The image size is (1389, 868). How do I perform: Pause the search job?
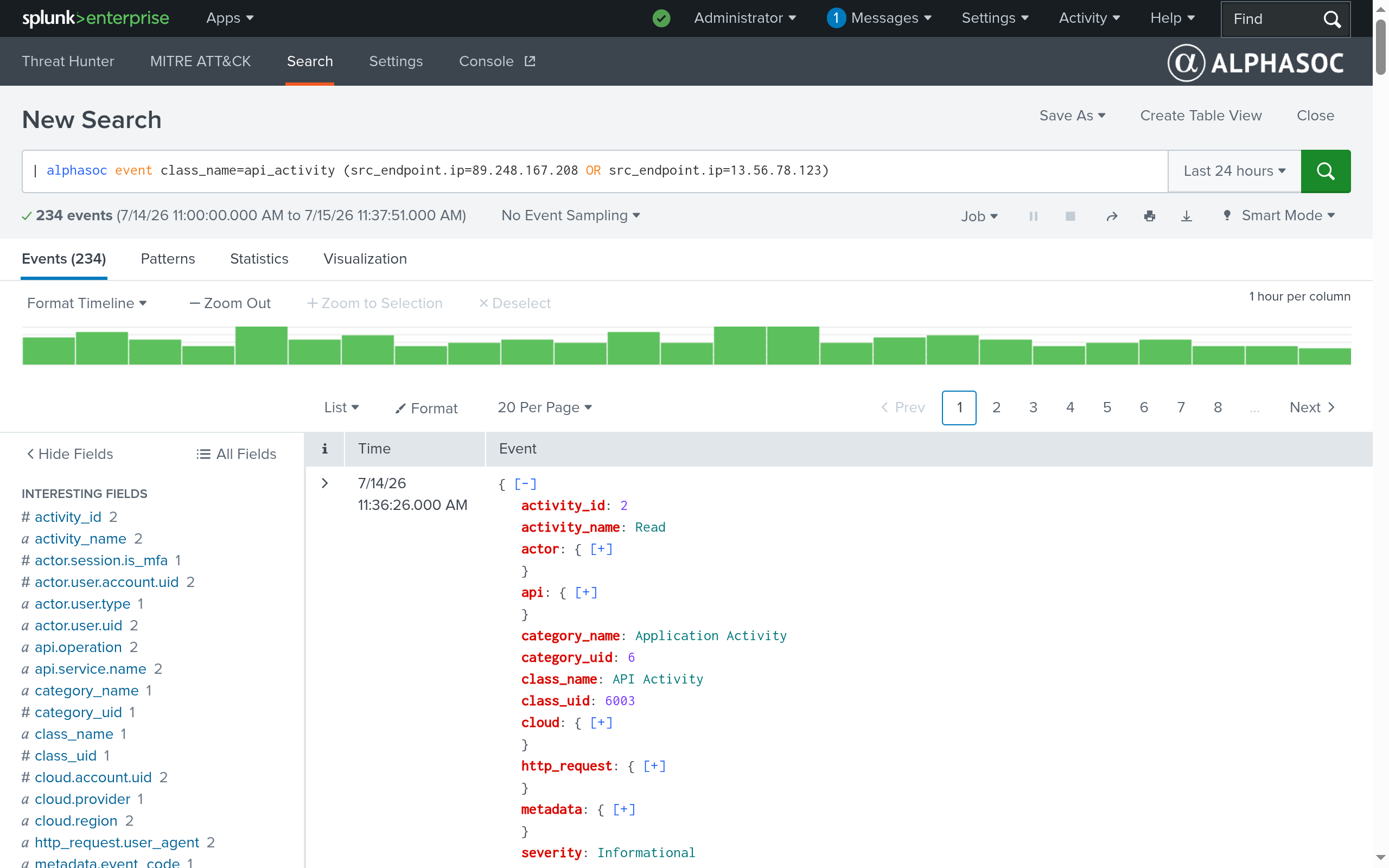coord(1033,216)
